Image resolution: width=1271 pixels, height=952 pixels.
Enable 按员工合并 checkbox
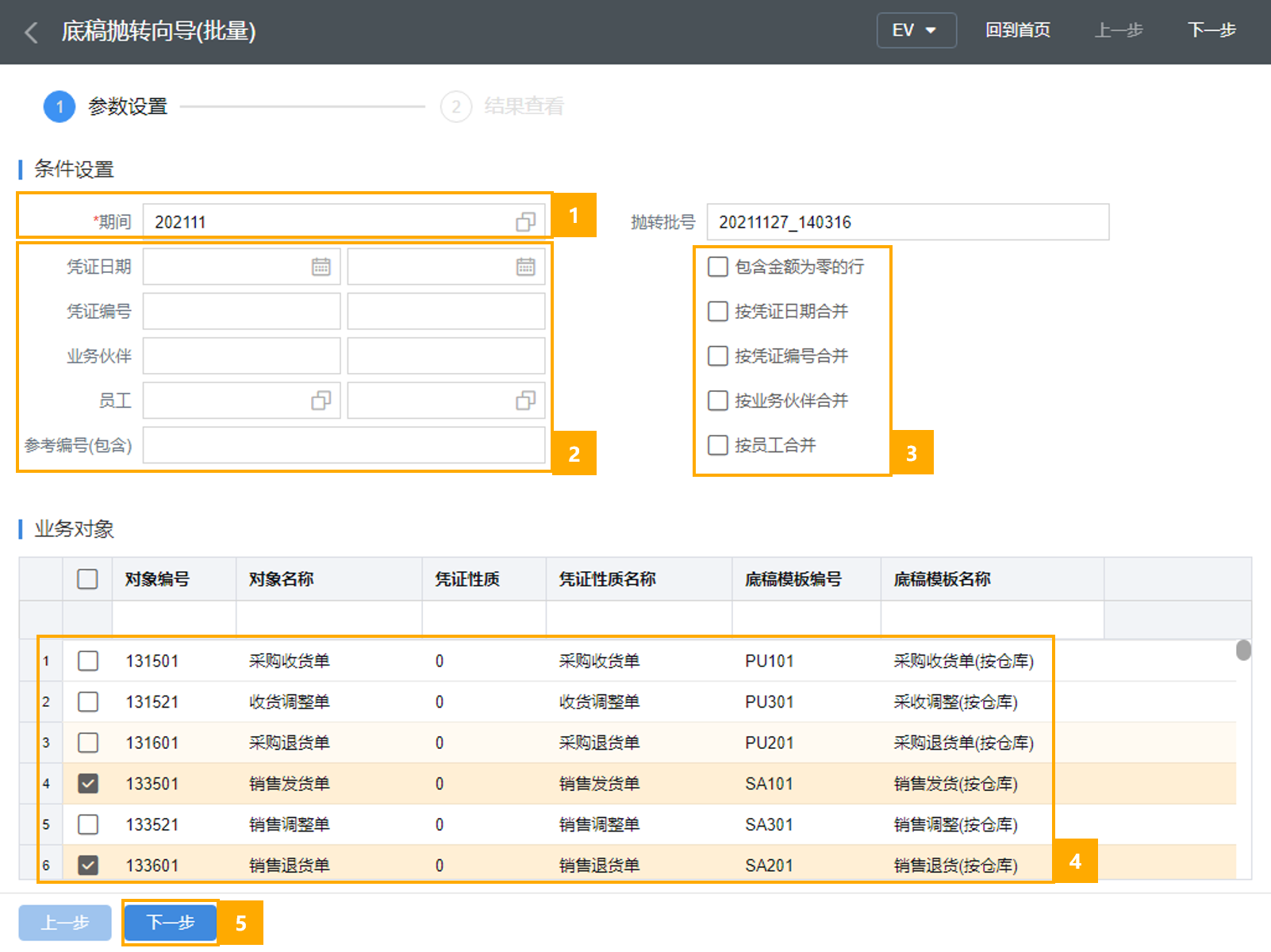717,445
